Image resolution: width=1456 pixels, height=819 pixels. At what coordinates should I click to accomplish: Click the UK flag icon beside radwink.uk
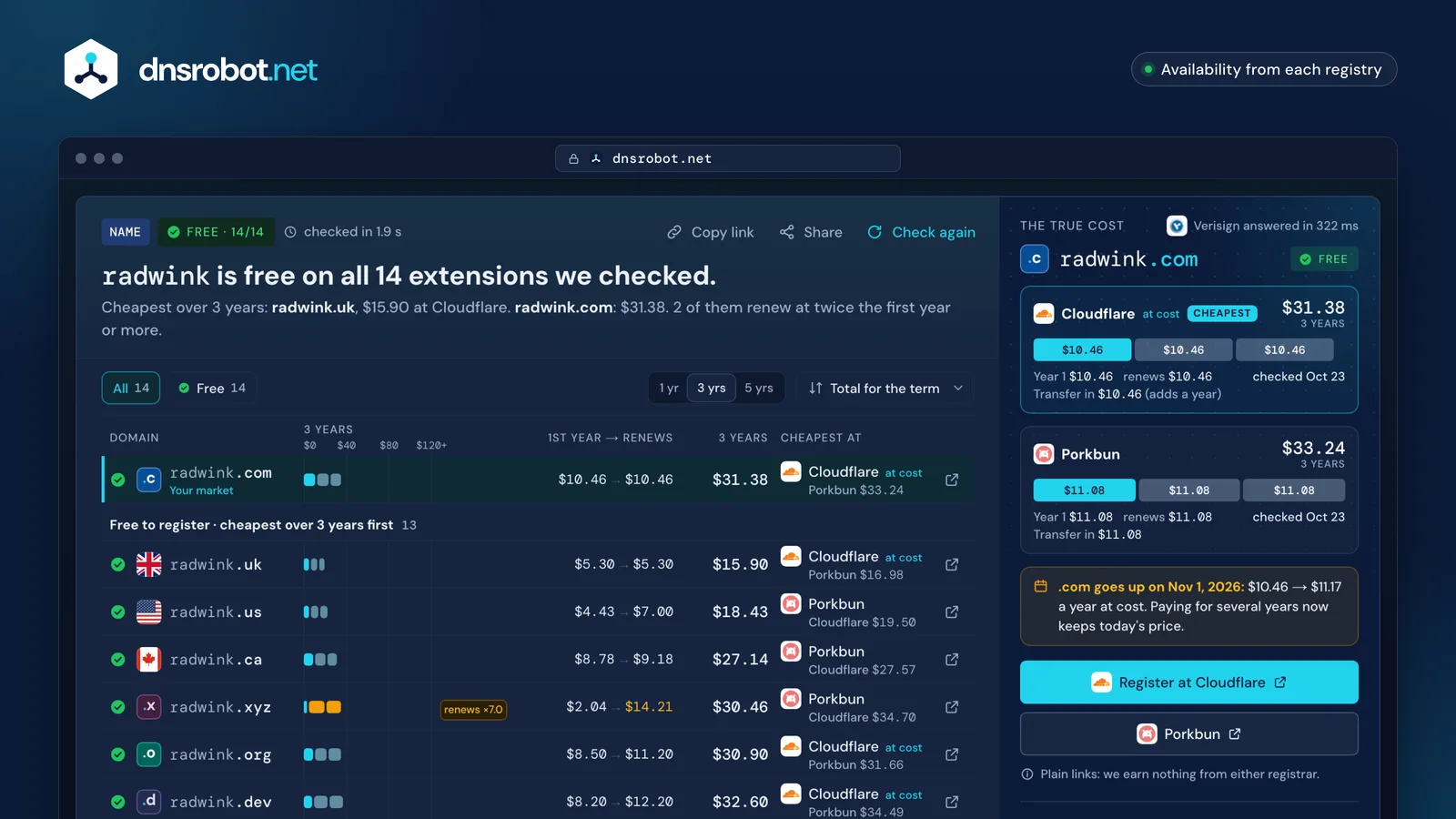point(149,564)
